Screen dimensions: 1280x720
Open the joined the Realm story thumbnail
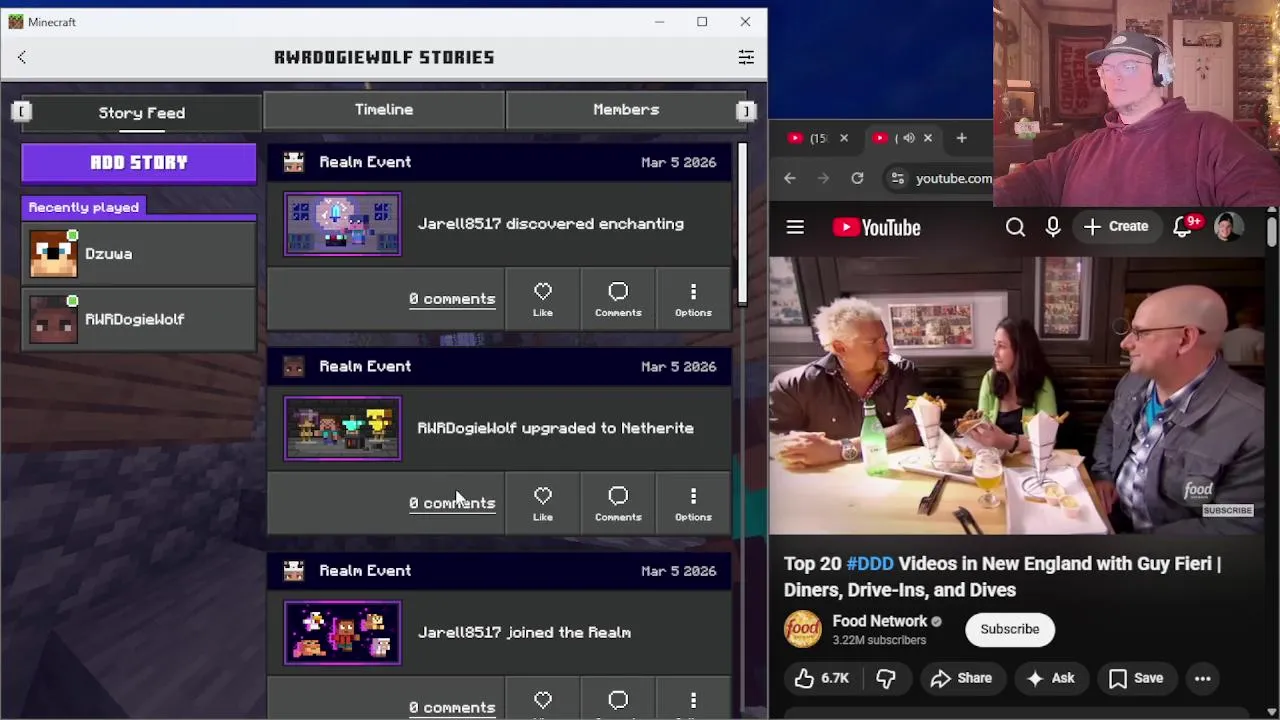pos(342,632)
